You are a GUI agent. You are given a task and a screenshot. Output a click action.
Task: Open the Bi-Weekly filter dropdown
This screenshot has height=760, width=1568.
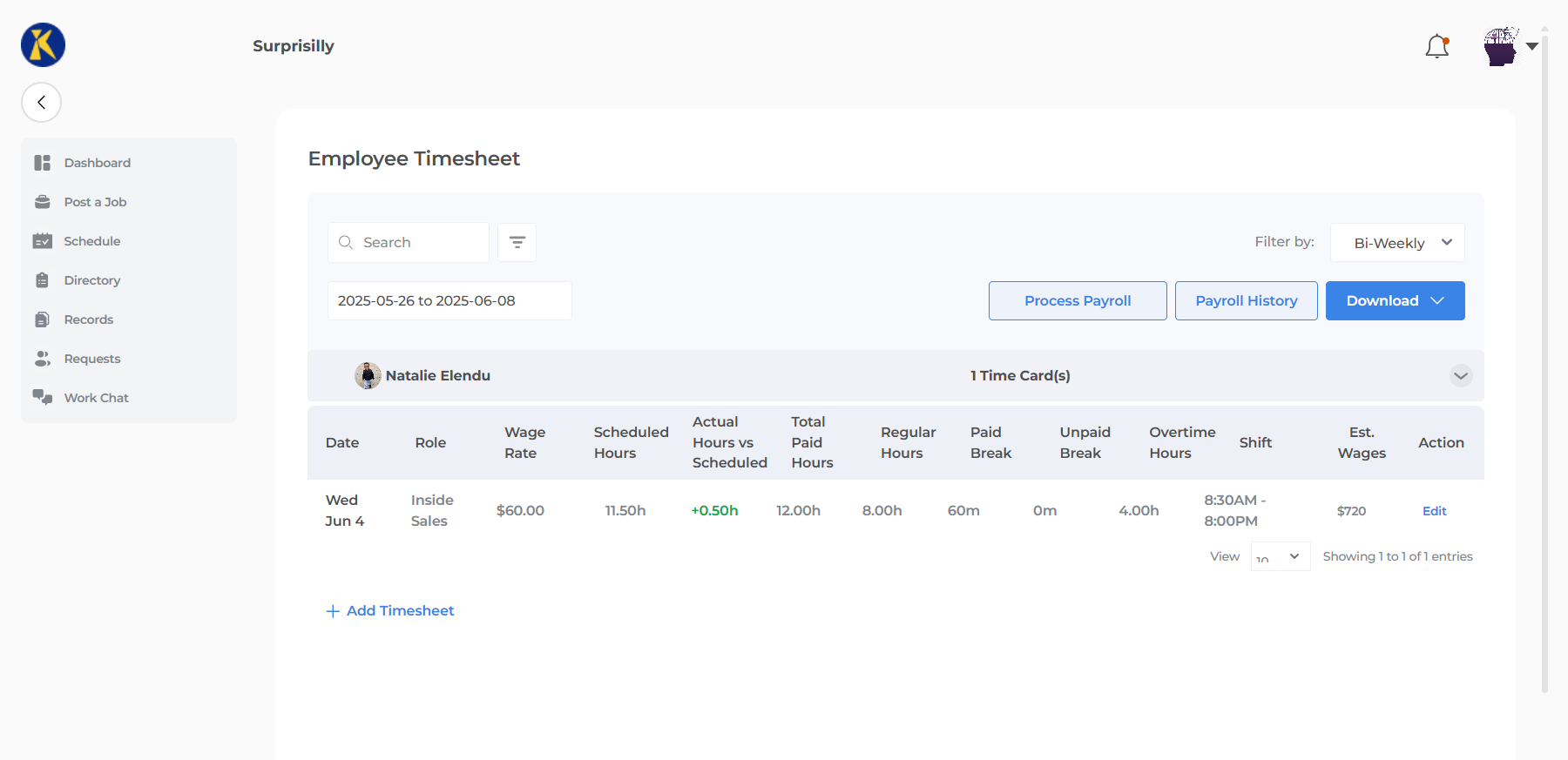click(x=1397, y=243)
